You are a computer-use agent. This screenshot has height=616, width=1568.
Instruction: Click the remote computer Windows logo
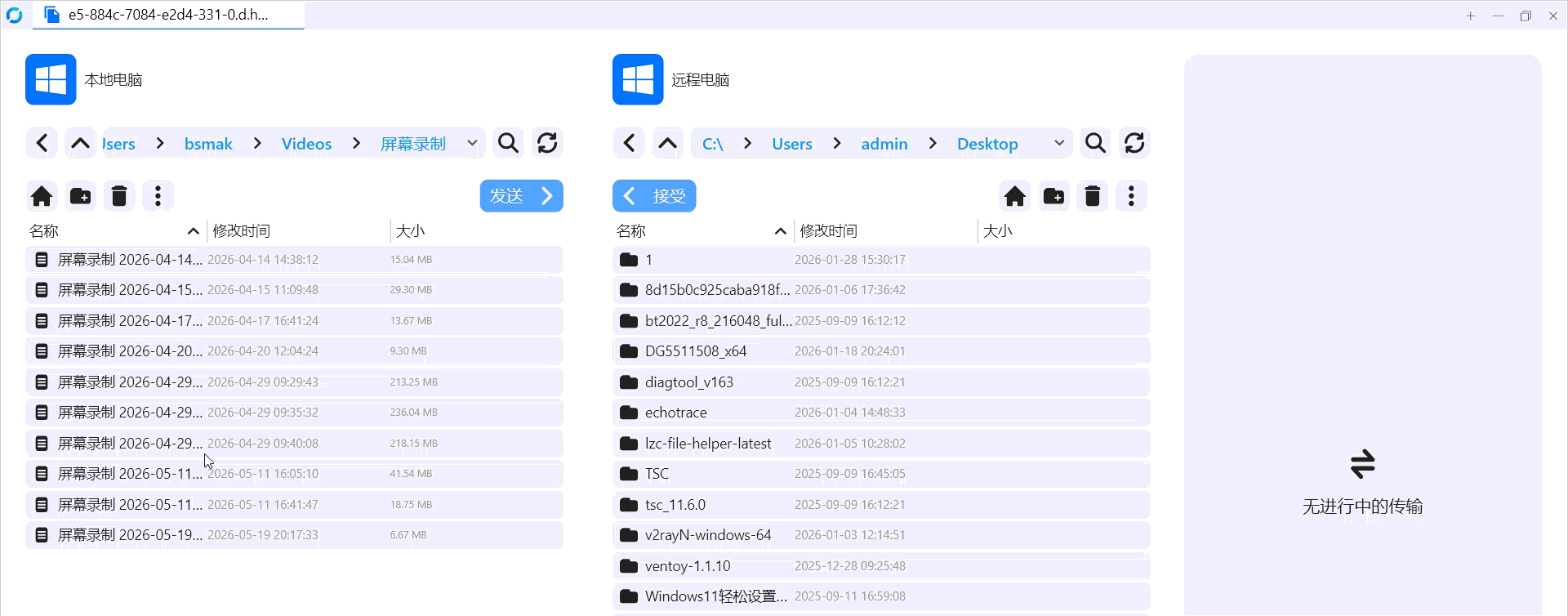point(638,79)
